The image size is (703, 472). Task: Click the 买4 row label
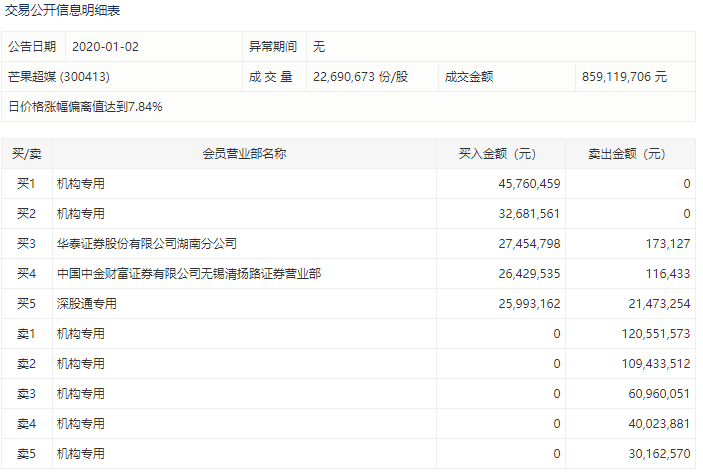(x=26, y=274)
